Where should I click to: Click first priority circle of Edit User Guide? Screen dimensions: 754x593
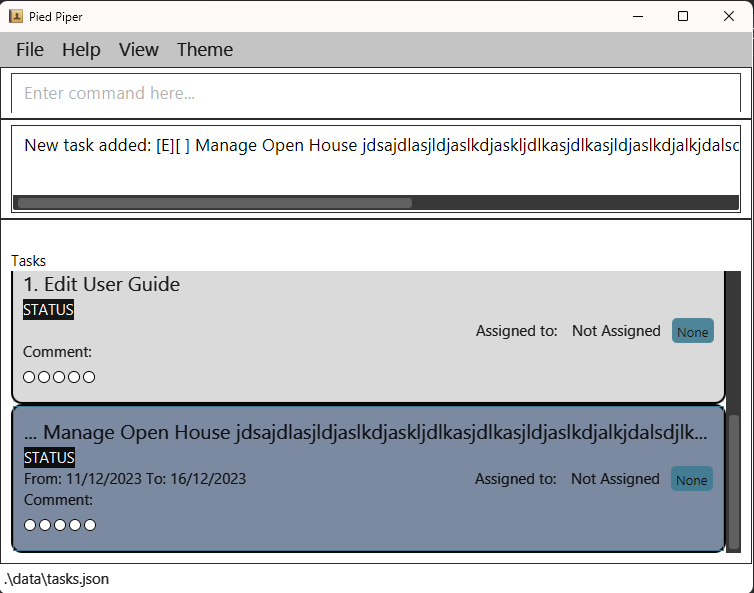coord(29,377)
